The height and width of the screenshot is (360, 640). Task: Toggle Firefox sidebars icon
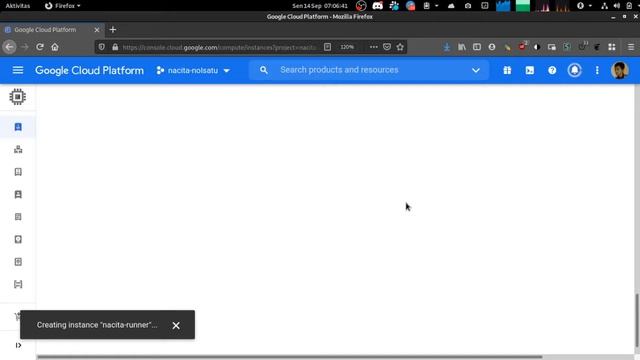tap(477, 47)
